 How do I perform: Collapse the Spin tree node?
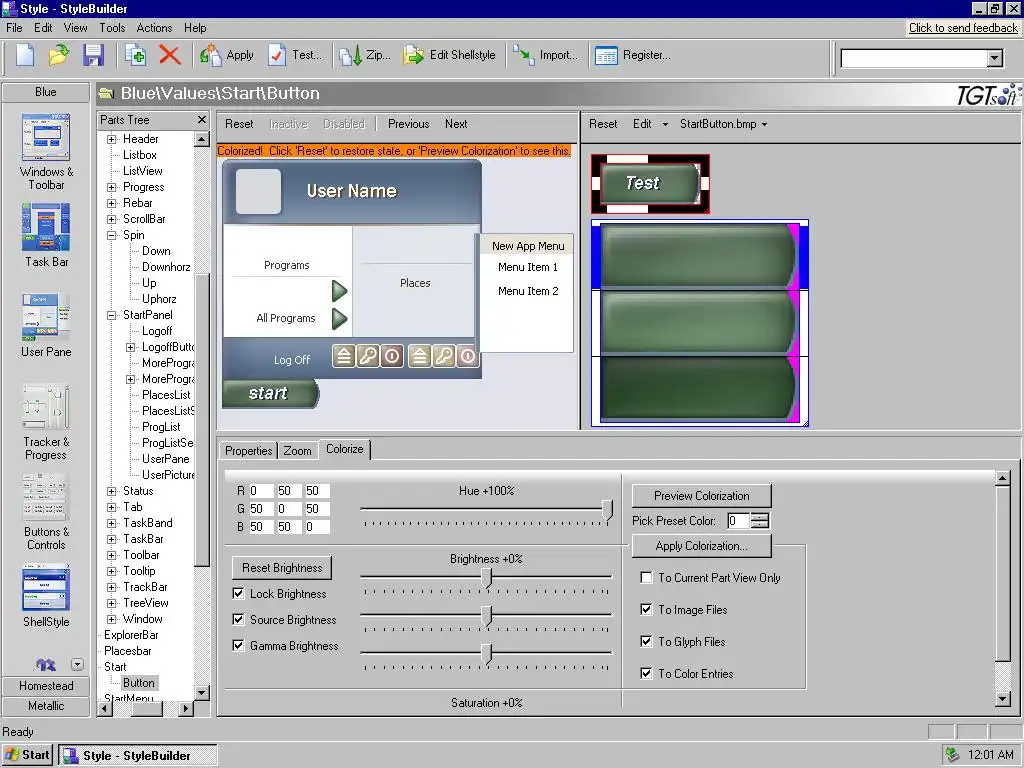pyautogui.click(x=112, y=235)
